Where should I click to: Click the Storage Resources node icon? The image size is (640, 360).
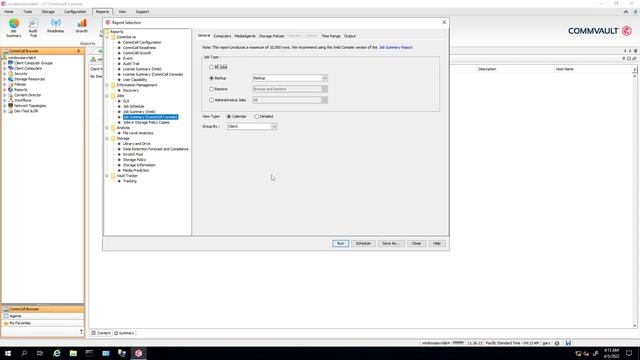(11, 79)
